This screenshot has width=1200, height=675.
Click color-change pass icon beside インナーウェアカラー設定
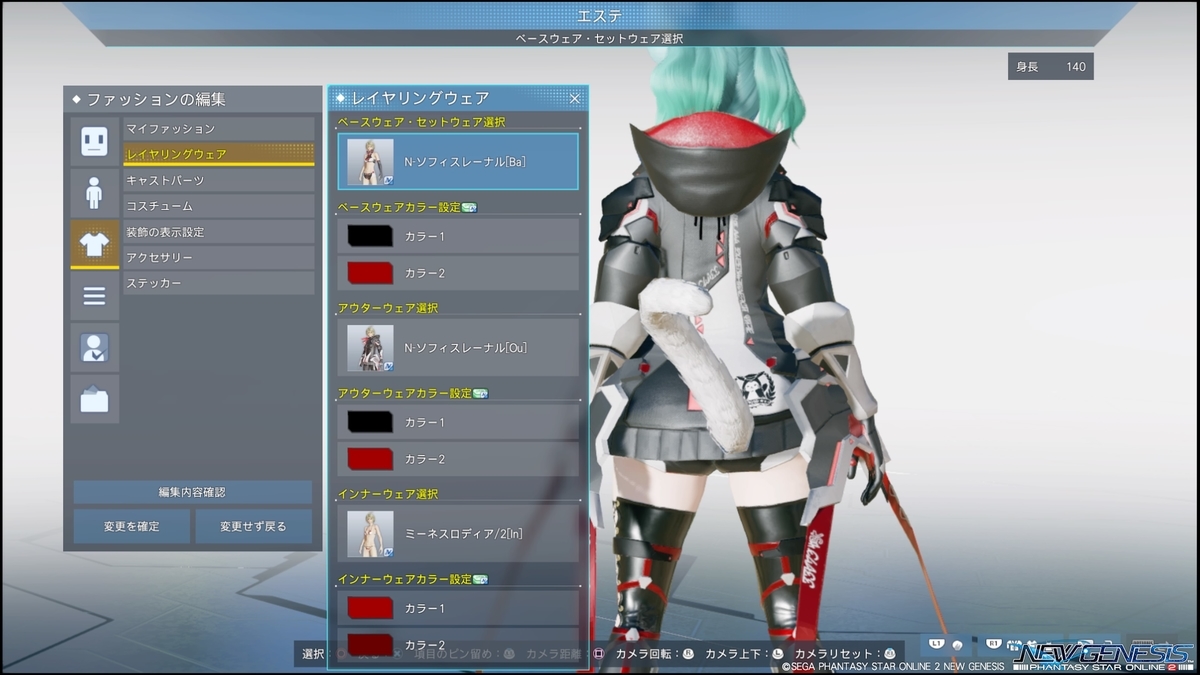pos(480,579)
